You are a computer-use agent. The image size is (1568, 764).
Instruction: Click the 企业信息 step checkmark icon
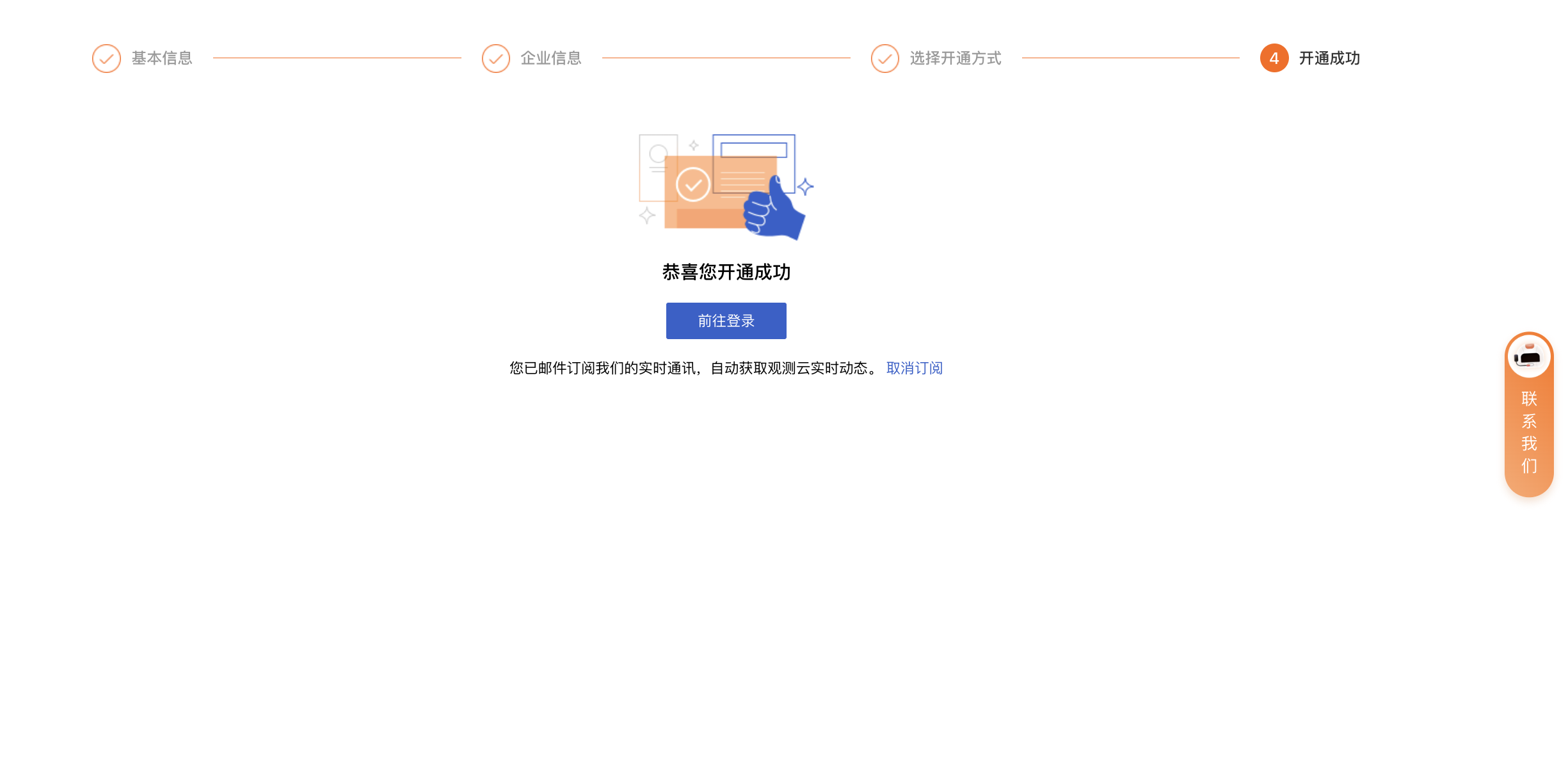coord(495,58)
